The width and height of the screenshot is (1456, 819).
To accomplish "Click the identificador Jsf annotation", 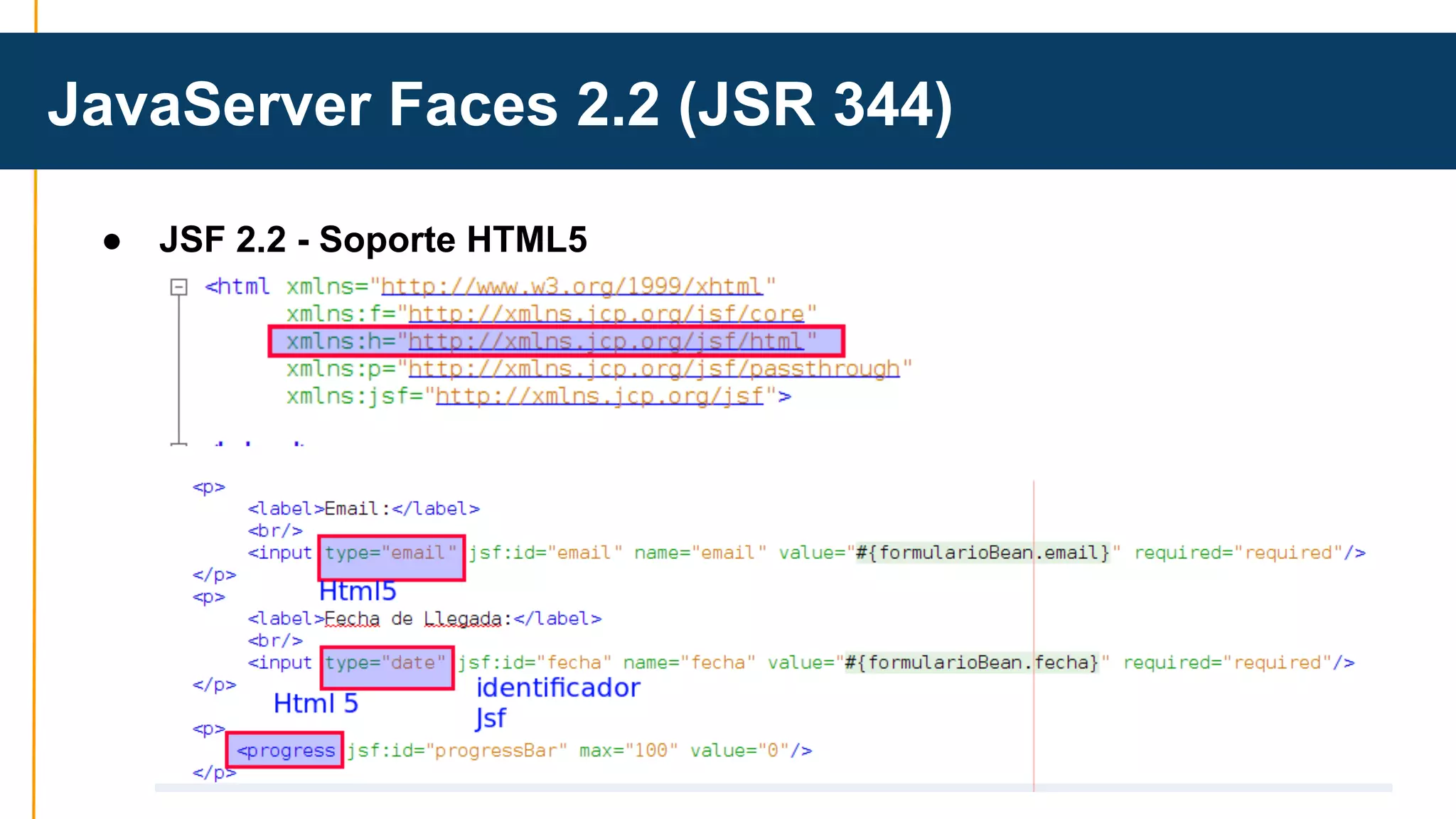I will coord(558,702).
